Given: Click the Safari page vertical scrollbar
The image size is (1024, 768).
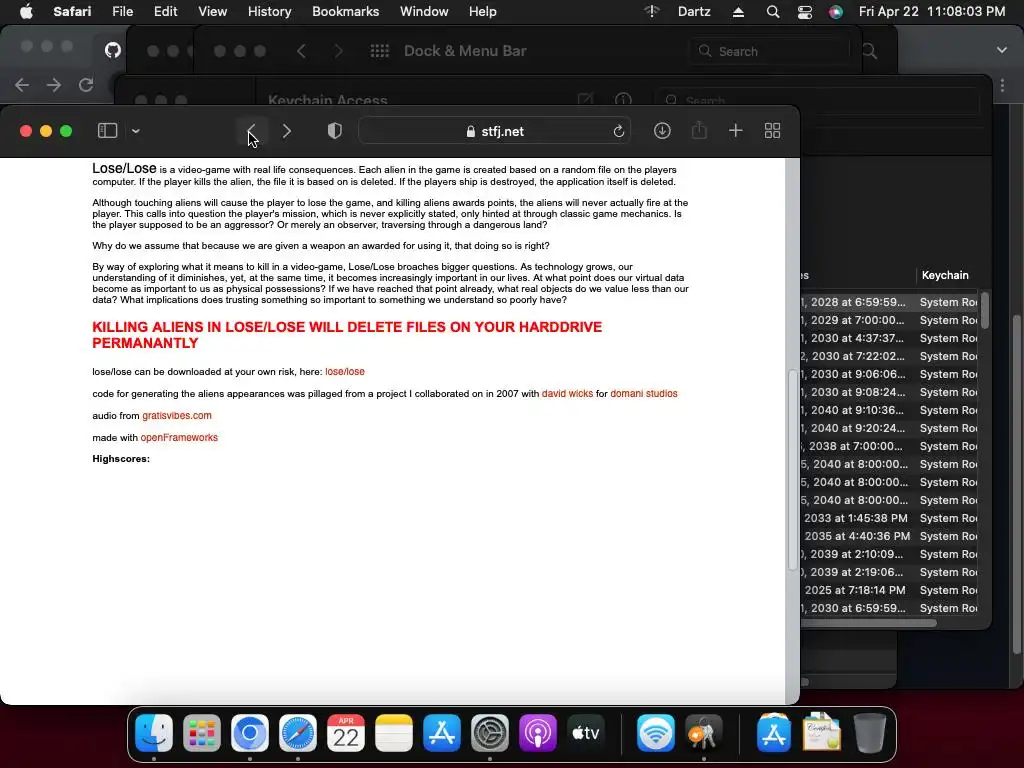Looking at the screenshot, I should click(x=792, y=470).
